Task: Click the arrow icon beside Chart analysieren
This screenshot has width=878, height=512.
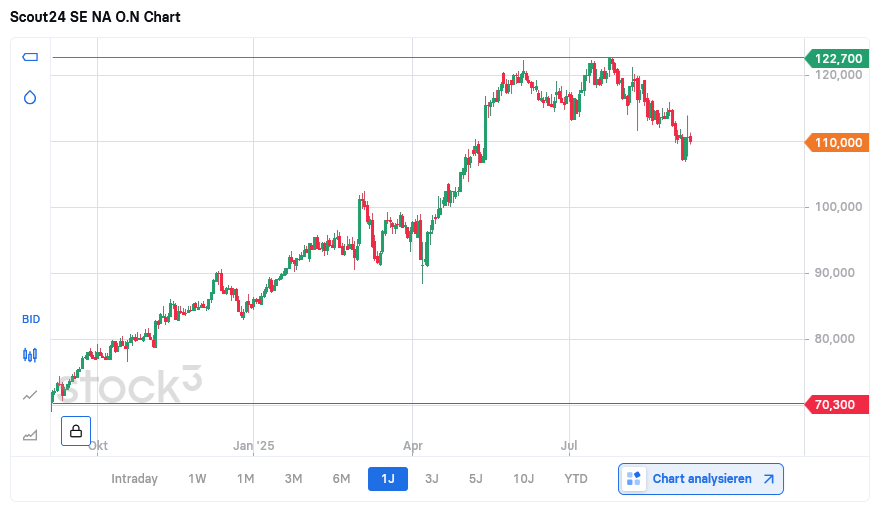Action: click(x=768, y=479)
